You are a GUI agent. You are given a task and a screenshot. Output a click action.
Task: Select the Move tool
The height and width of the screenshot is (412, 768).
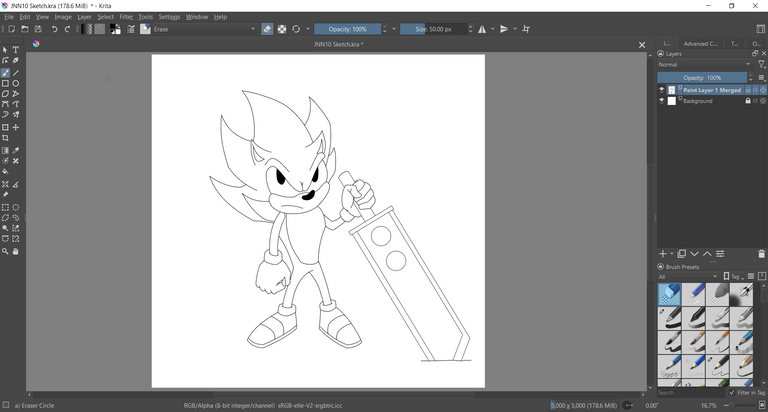(16, 127)
